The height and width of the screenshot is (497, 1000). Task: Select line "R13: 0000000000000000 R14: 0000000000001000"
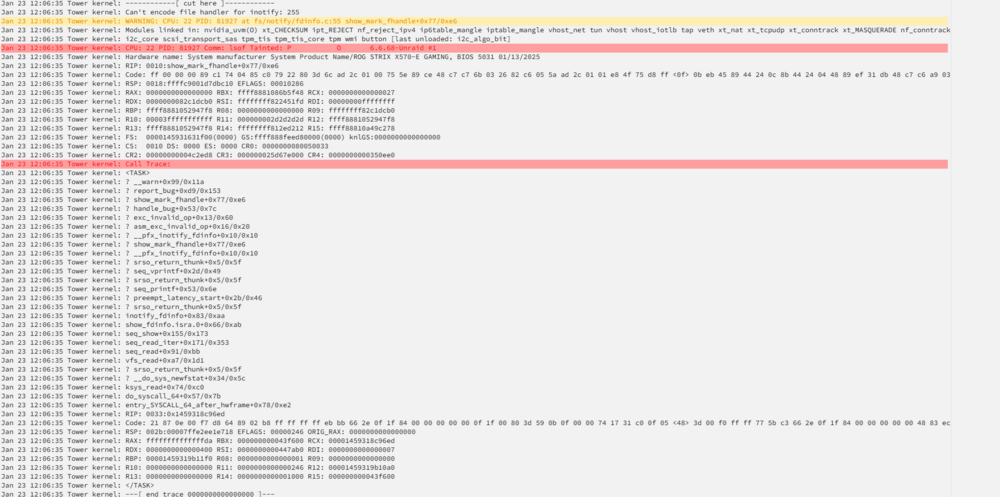[198, 477]
